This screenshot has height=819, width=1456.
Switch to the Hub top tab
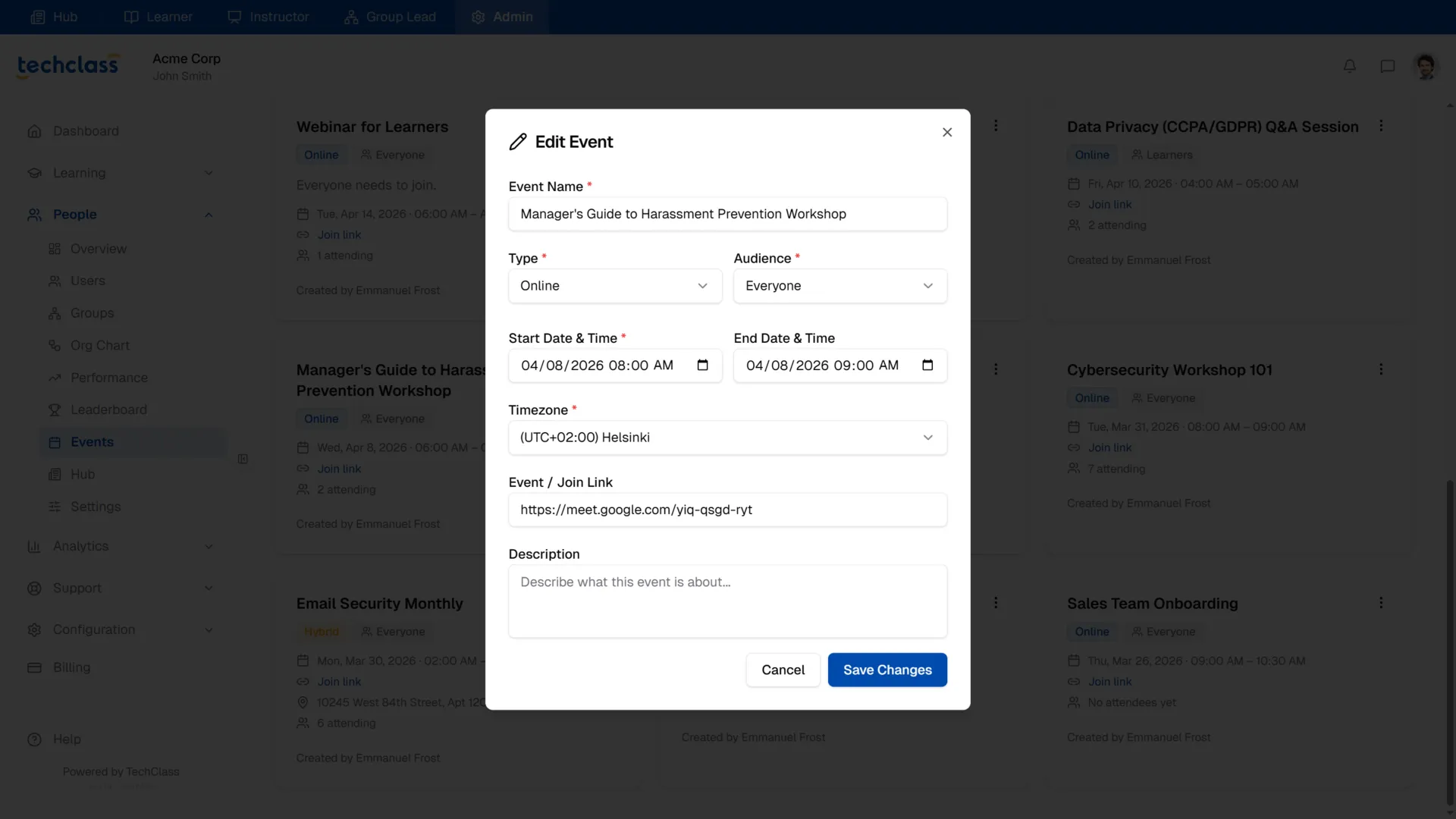click(x=54, y=17)
